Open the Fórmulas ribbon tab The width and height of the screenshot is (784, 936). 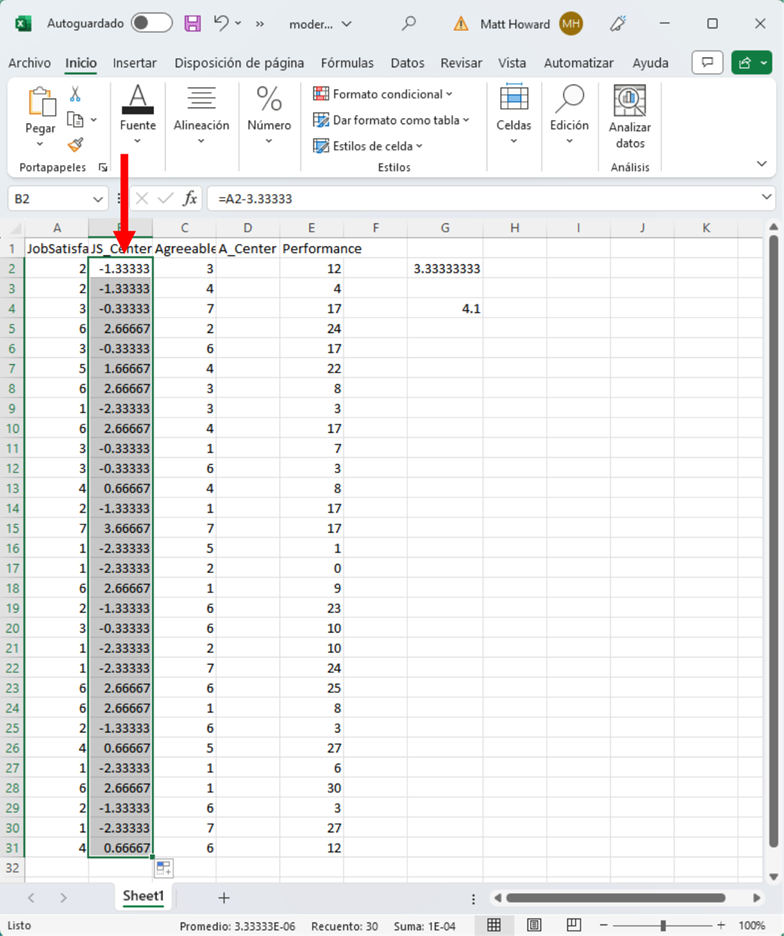tap(349, 63)
